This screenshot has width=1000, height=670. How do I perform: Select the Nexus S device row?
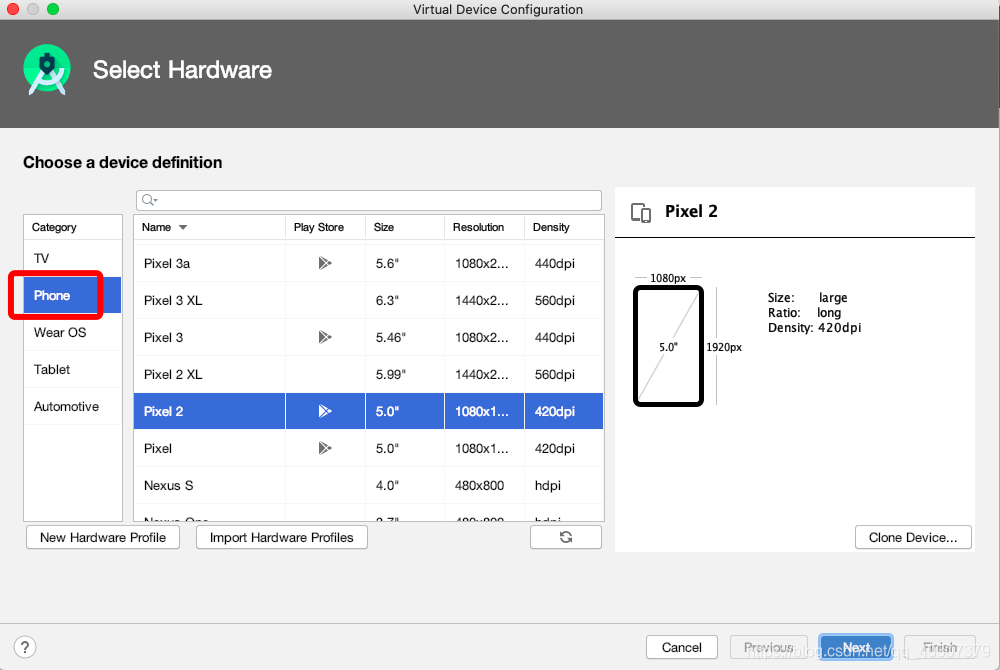pos(369,485)
